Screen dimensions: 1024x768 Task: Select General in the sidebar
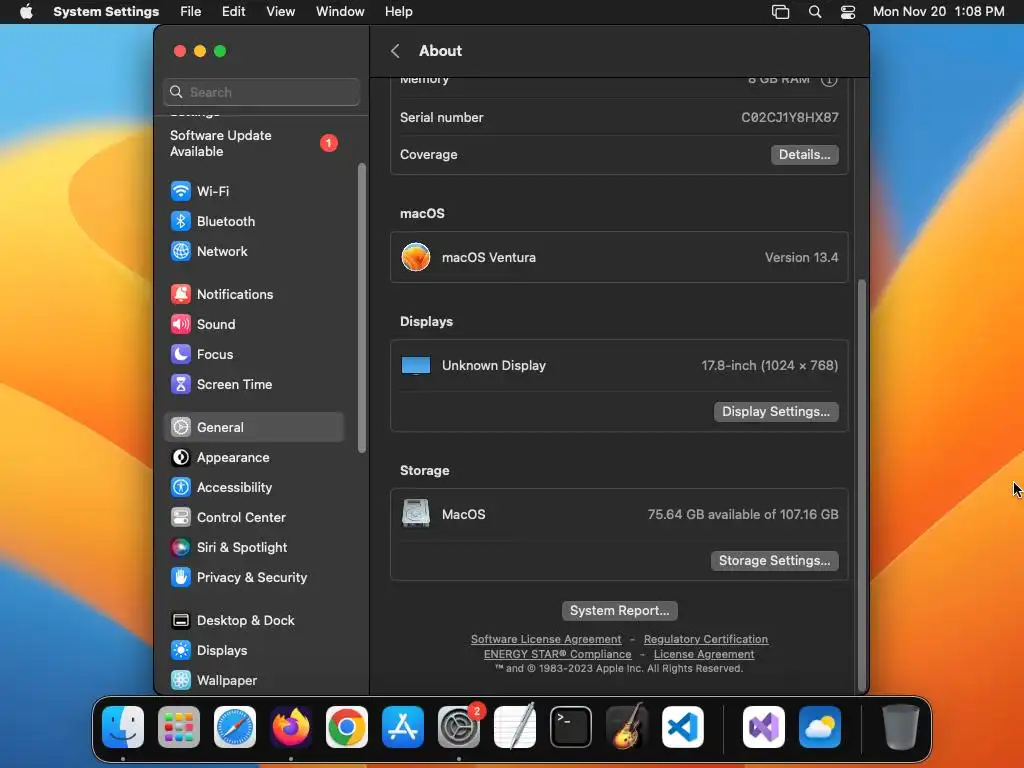(x=253, y=427)
